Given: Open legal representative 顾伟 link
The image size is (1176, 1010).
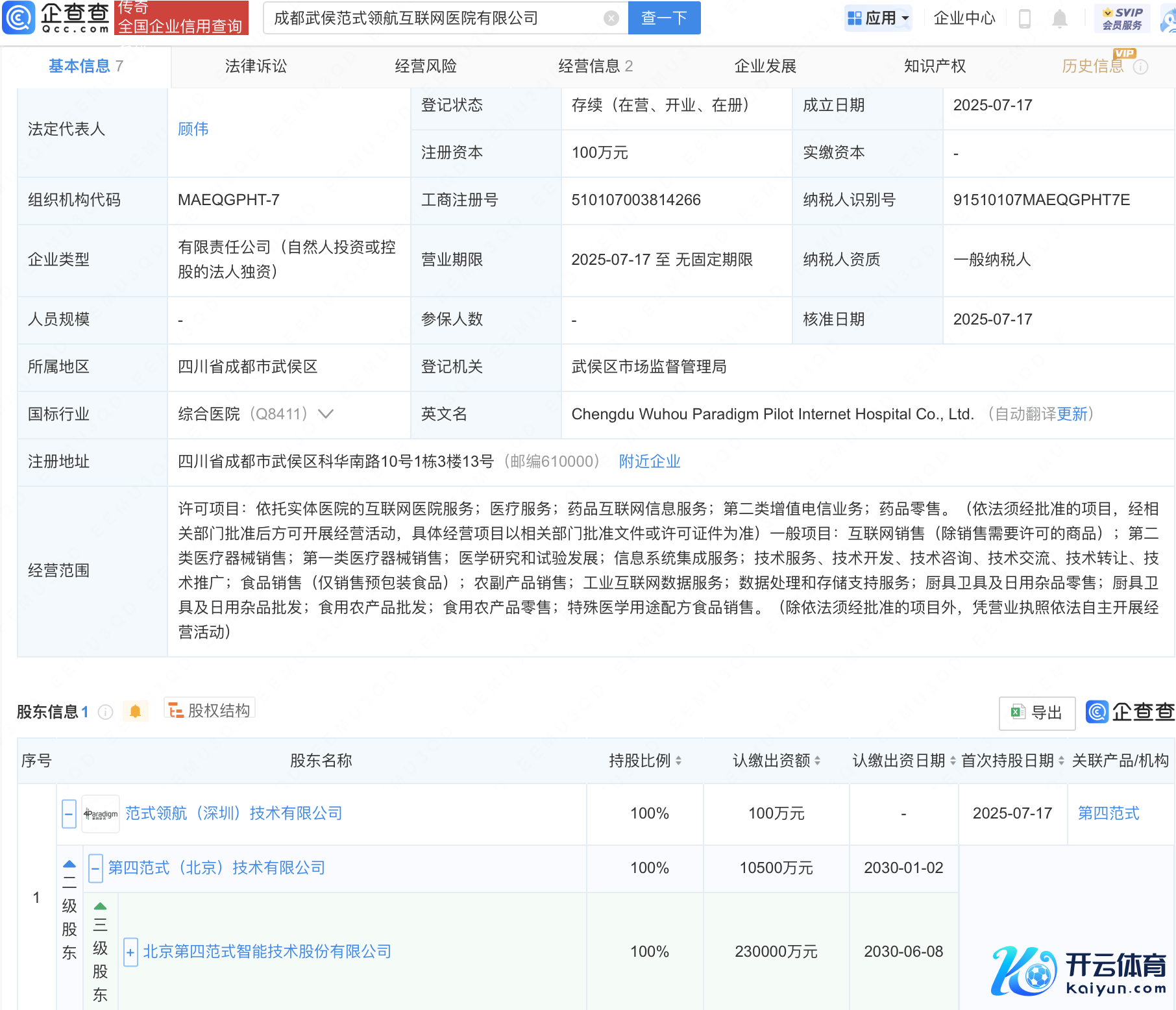Looking at the screenshot, I should click(193, 129).
